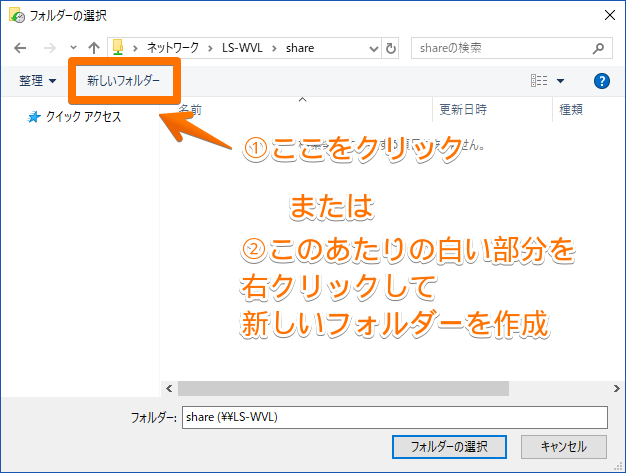
Task: Select クイック アクセス in the navigation pane
Action: [83, 117]
